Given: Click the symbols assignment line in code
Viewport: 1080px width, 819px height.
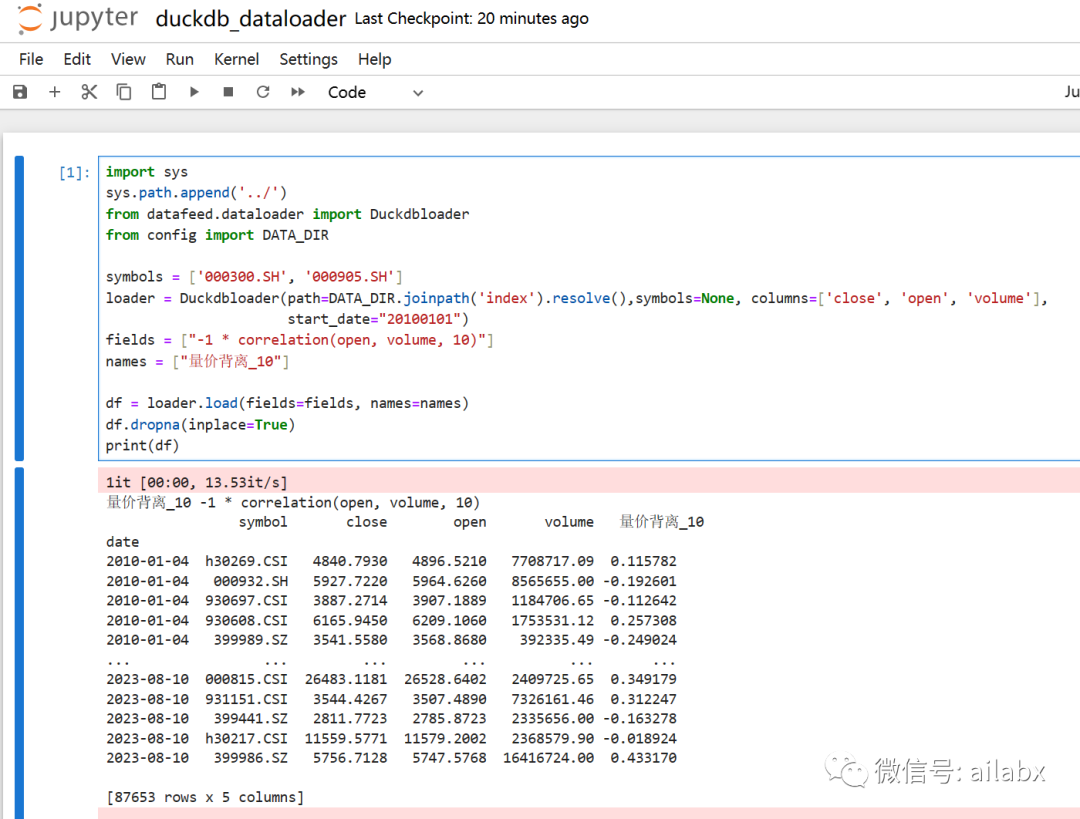Looking at the screenshot, I should 254,276.
